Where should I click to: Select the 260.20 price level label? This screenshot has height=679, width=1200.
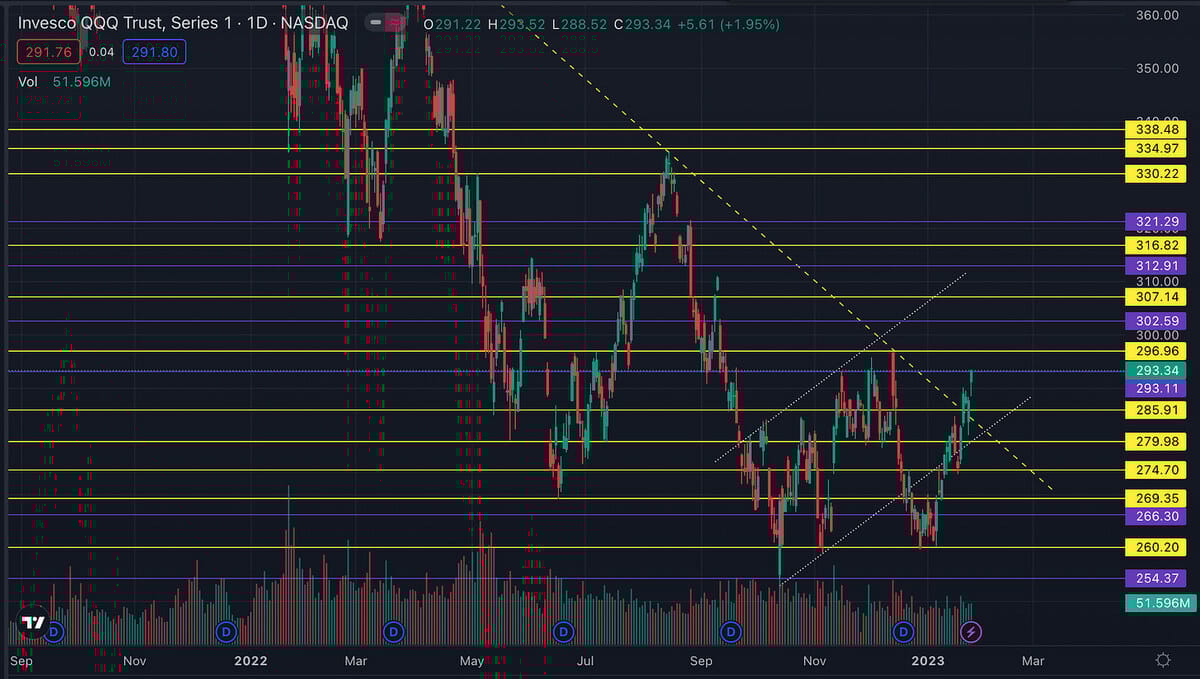[1158, 547]
